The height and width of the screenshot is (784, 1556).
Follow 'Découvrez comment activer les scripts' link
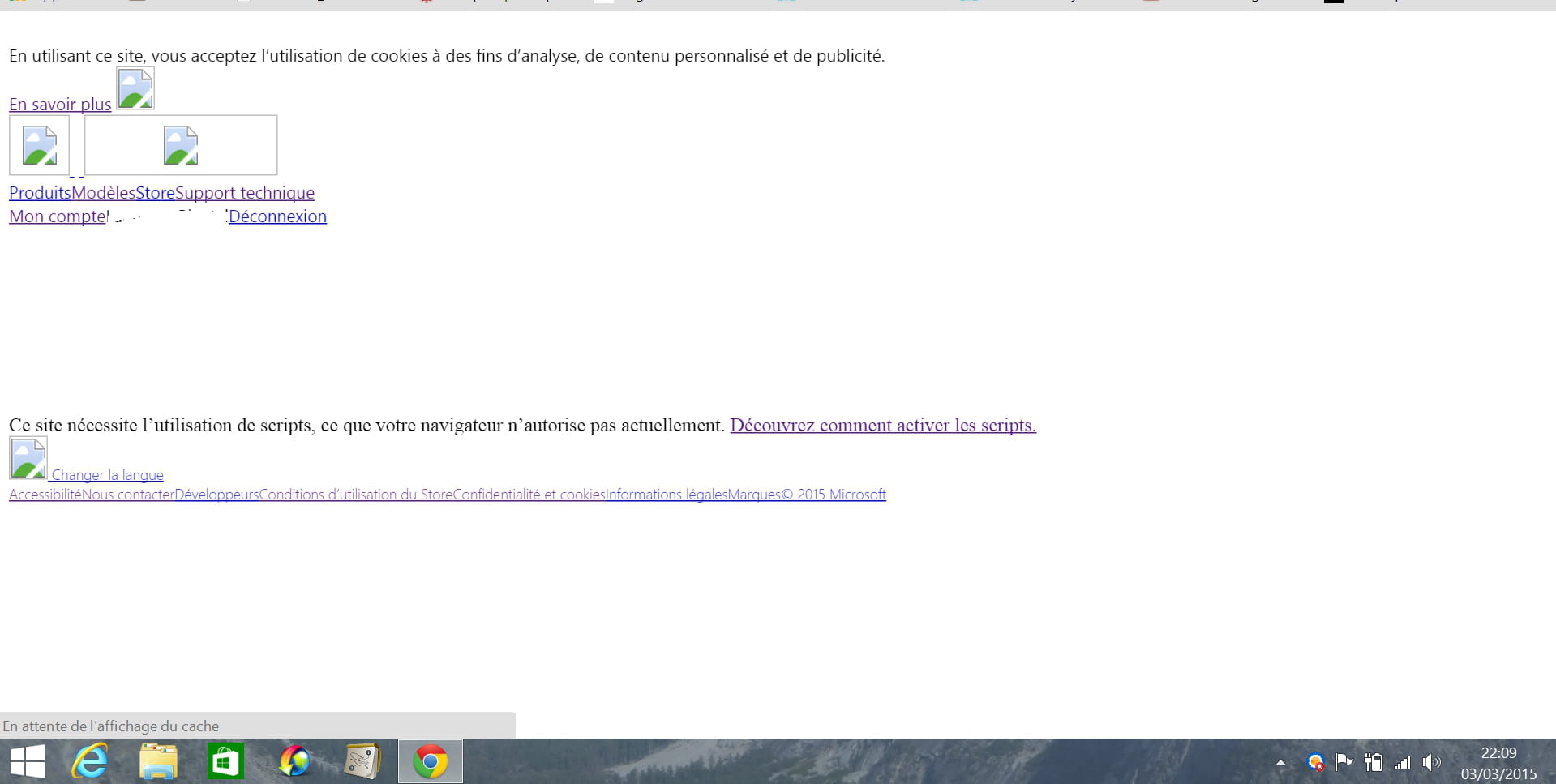click(883, 426)
